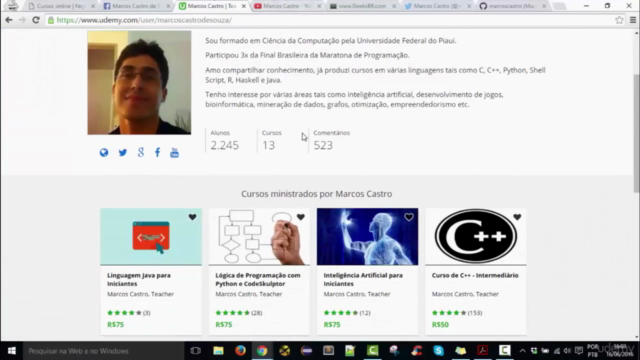Switch to the GitHub marcoscastro tab

[x=511, y=6]
